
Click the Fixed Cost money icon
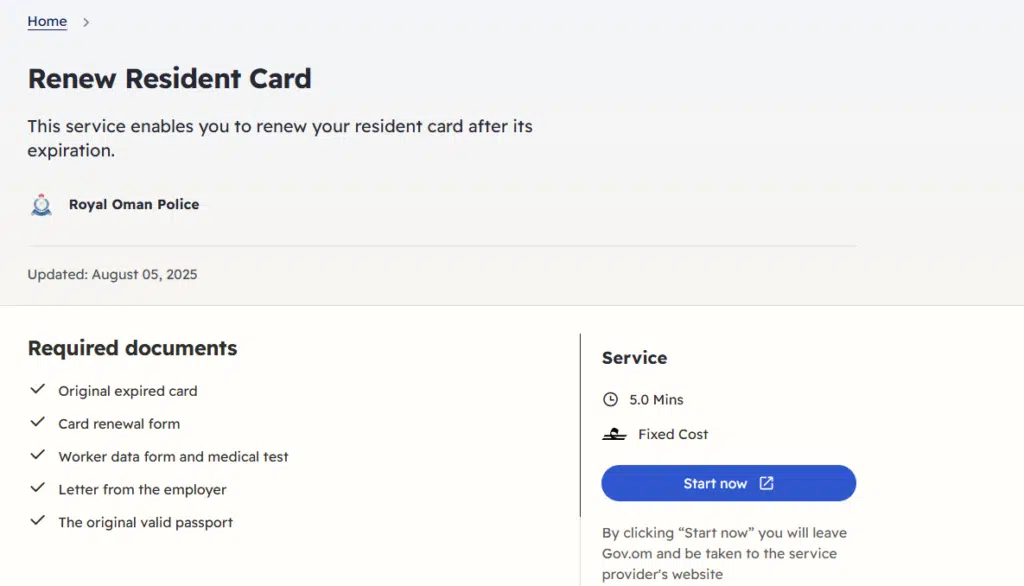click(x=614, y=435)
